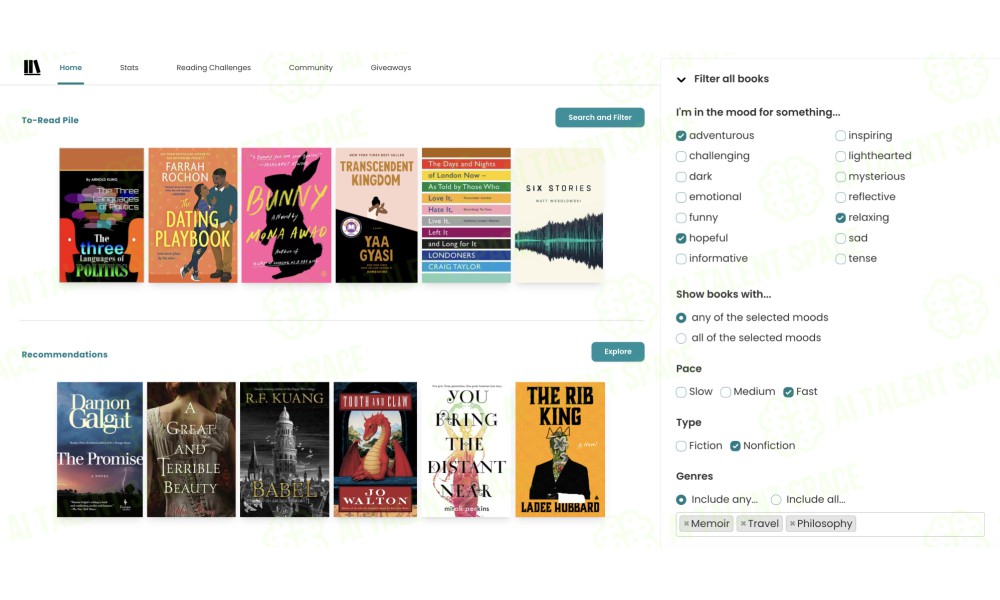Check the Slow pace option
This screenshot has width=1000, height=600.
click(681, 392)
